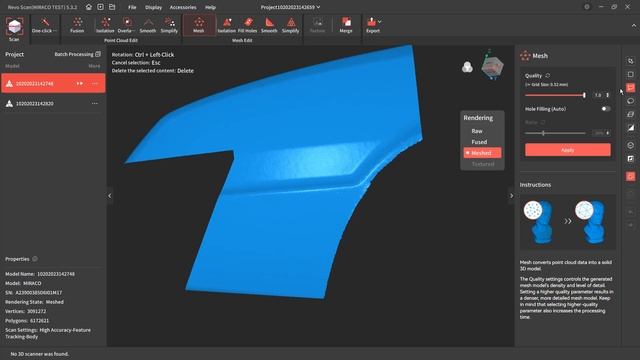Screen dimensions: 640x360
Task: Select Meshed rendering mode
Action: pos(482,153)
